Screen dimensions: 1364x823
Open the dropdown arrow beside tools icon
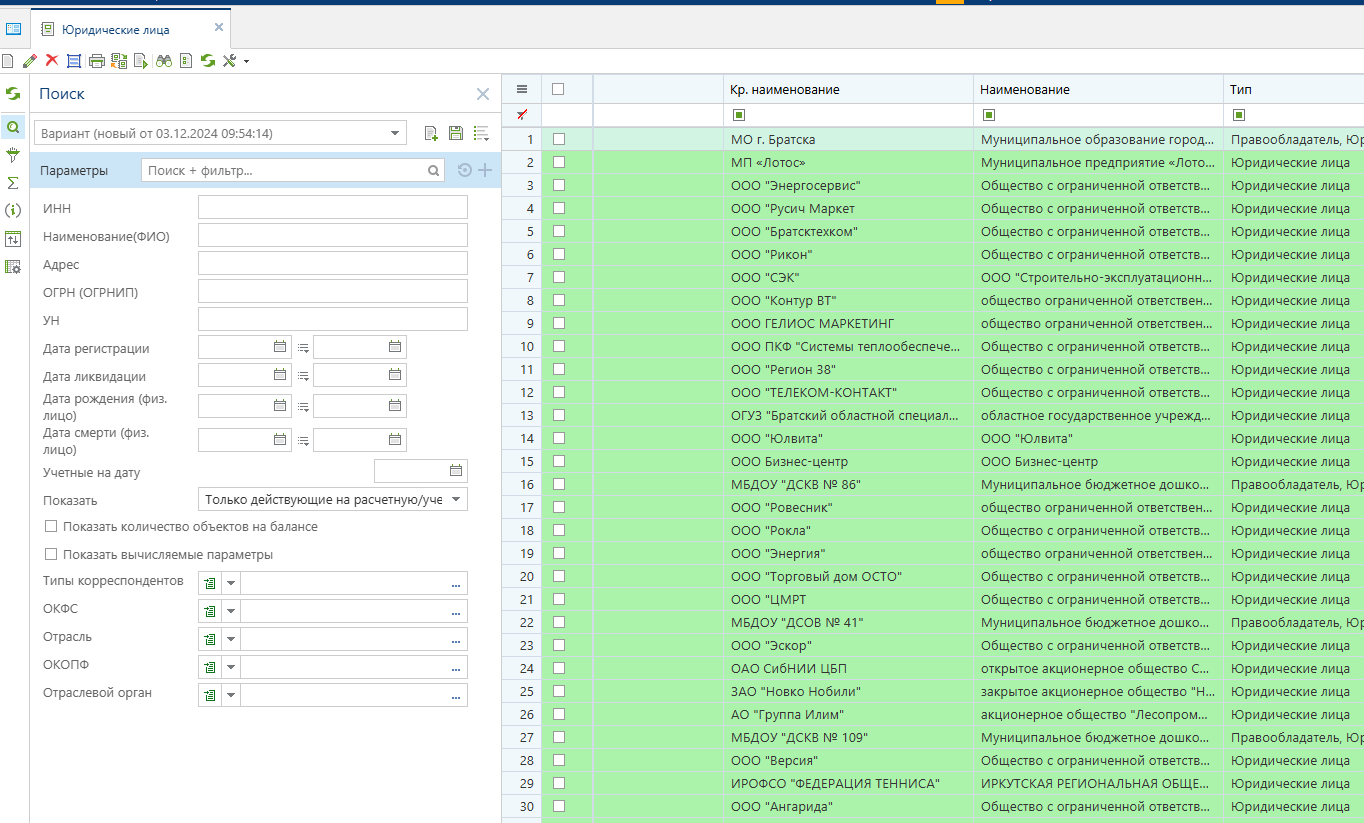coord(246,61)
